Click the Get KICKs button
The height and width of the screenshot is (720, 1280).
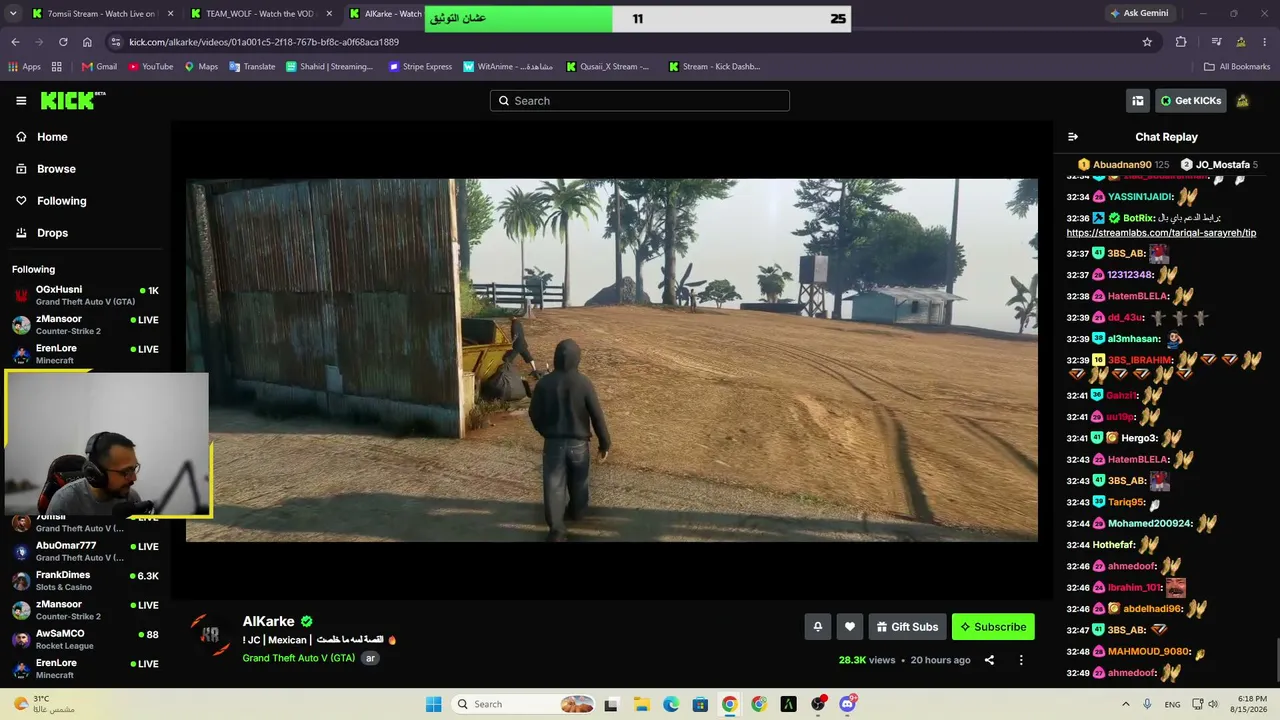[x=1190, y=101]
